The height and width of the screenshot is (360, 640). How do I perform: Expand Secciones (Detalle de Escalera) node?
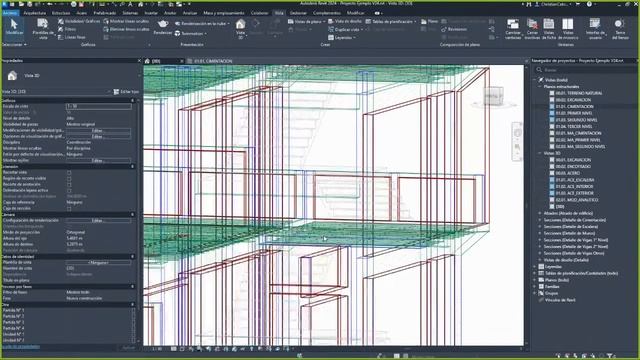click(x=540, y=227)
